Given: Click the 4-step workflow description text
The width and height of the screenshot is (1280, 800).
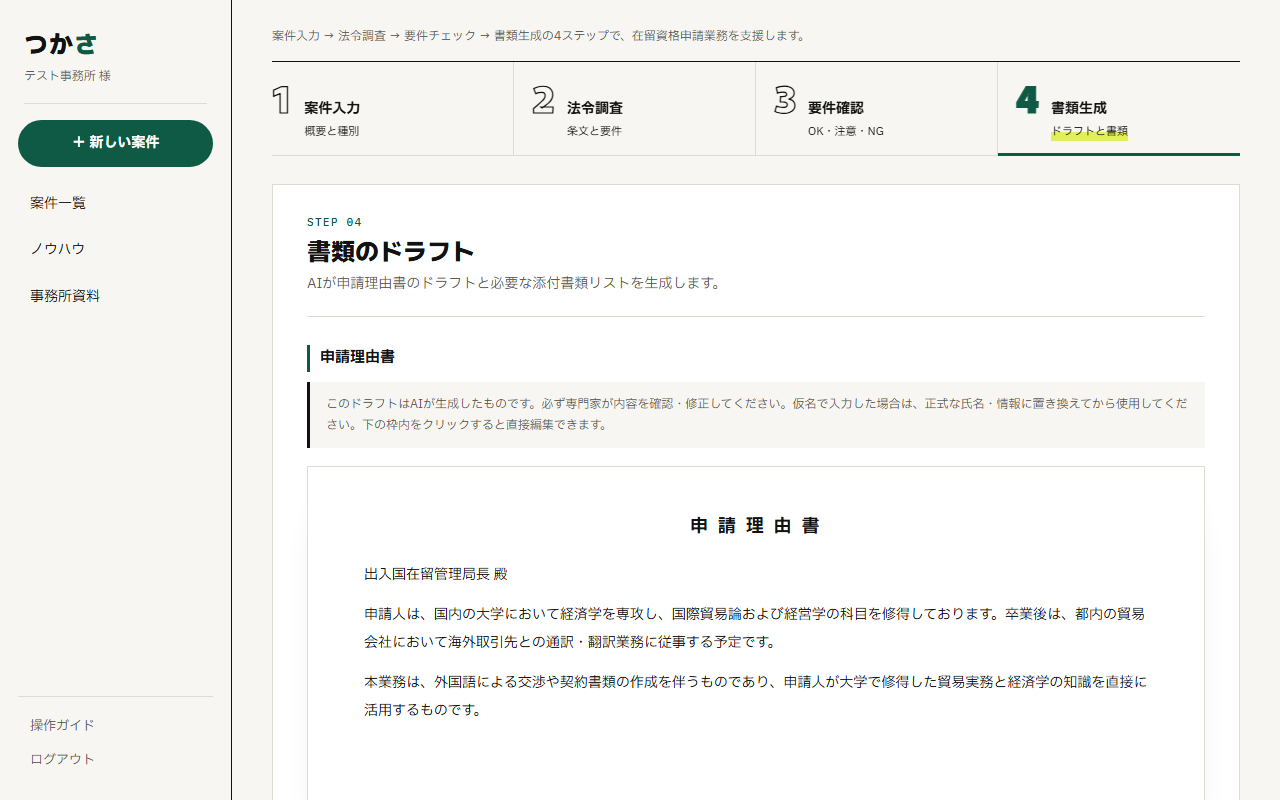Looking at the screenshot, I should pos(538,36).
